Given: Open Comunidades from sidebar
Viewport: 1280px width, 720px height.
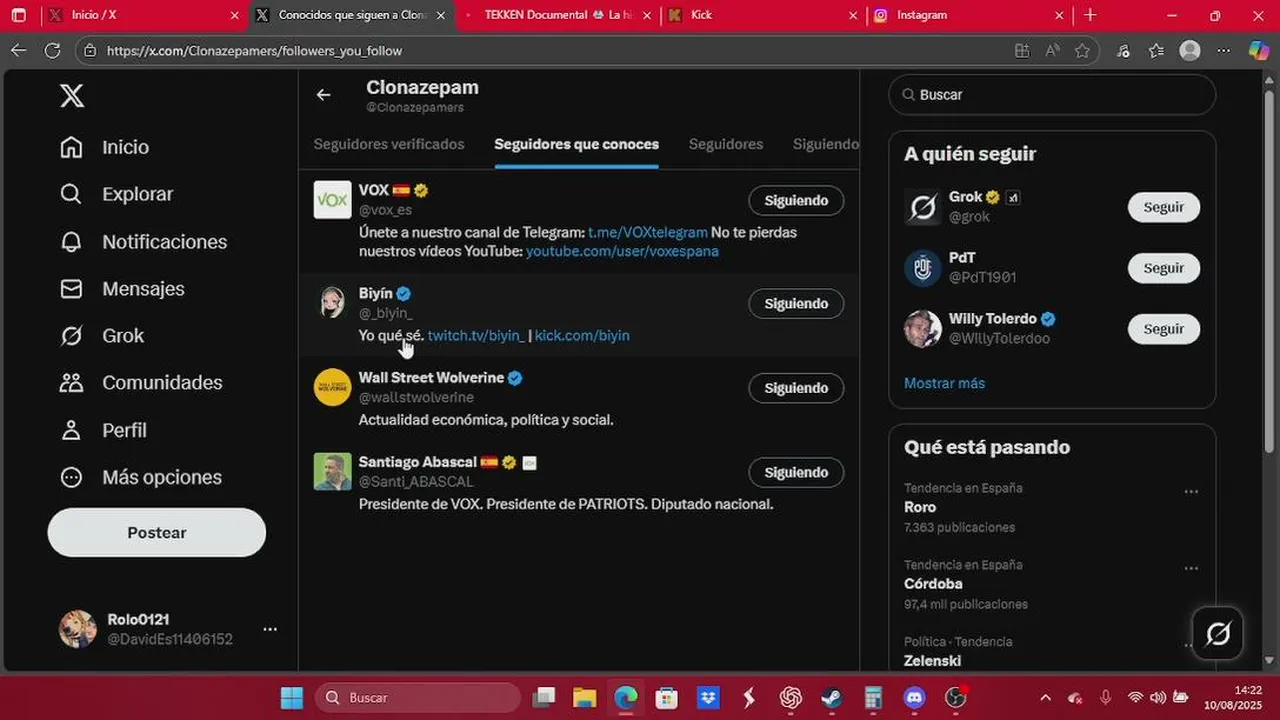Looking at the screenshot, I should [x=141, y=383].
